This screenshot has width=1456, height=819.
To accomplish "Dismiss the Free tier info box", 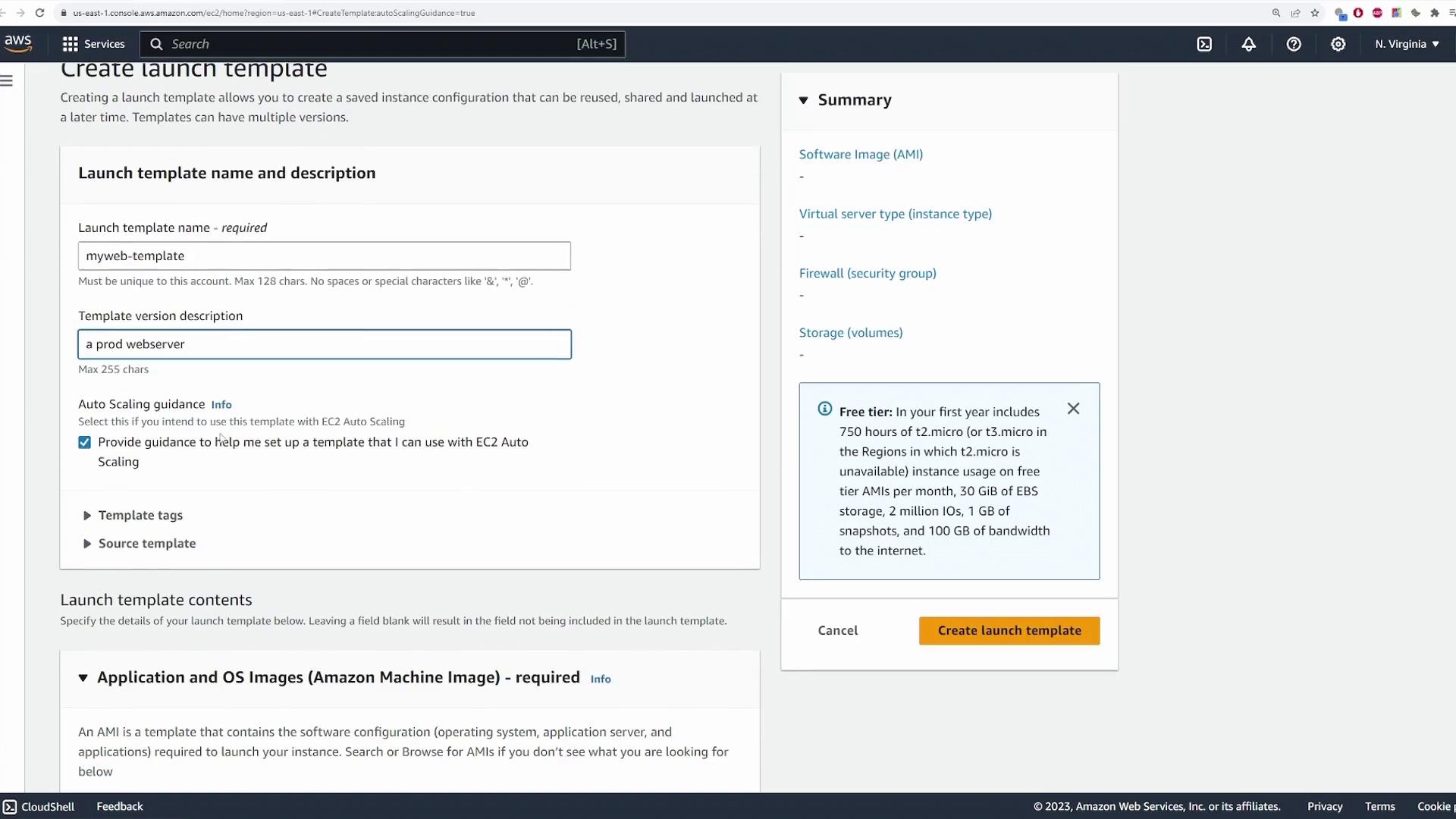I will (1073, 409).
